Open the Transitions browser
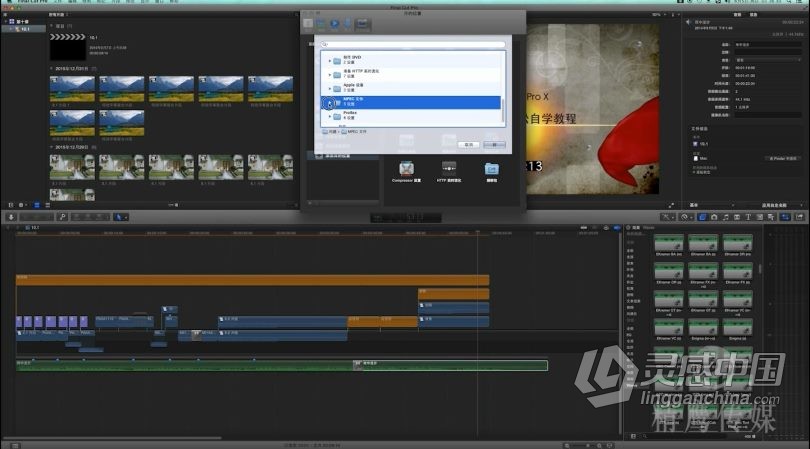This screenshot has width=810, height=449. pyautogui.click(x=737, y=217)
